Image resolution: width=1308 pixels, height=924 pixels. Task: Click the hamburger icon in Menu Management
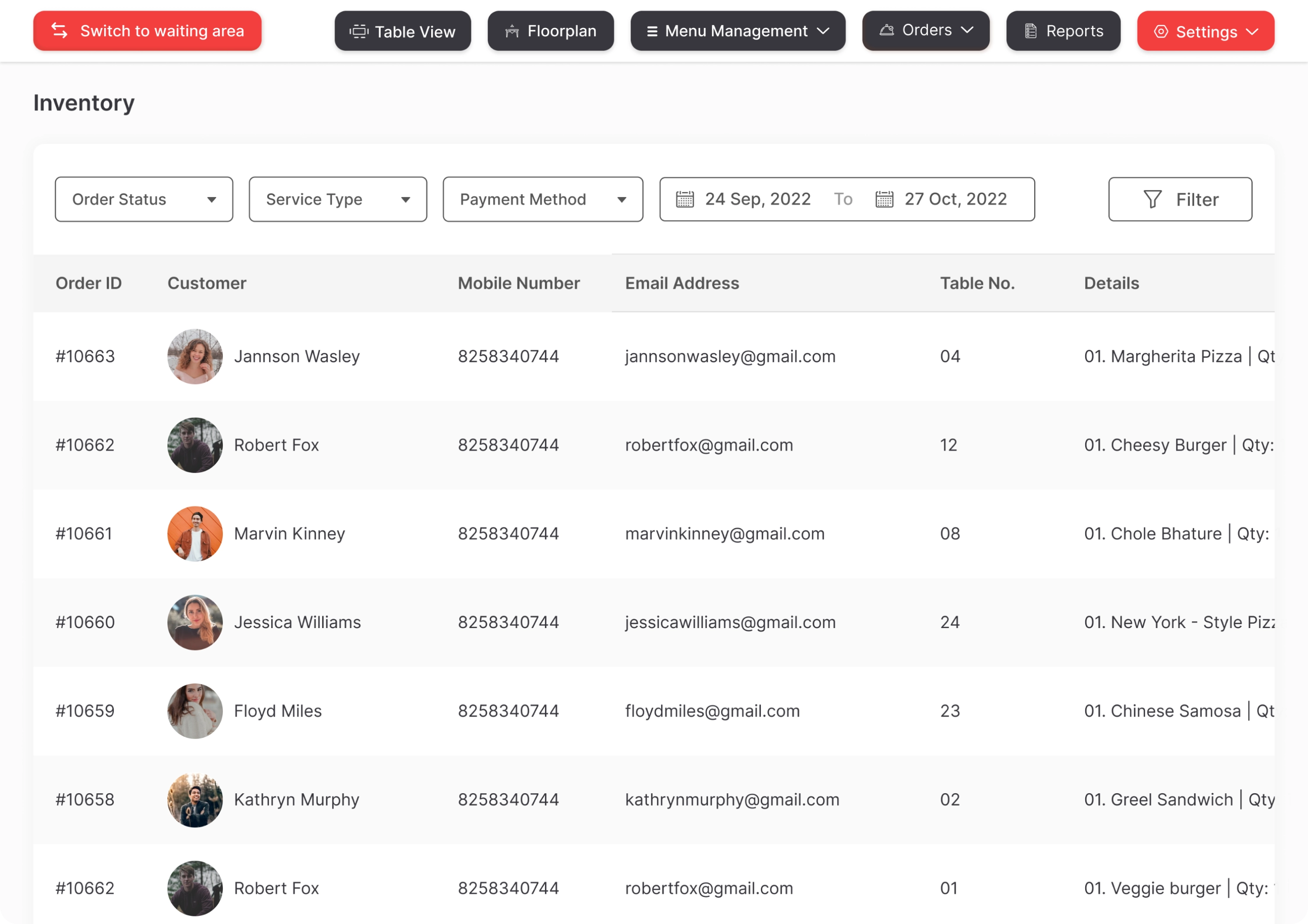652,31
